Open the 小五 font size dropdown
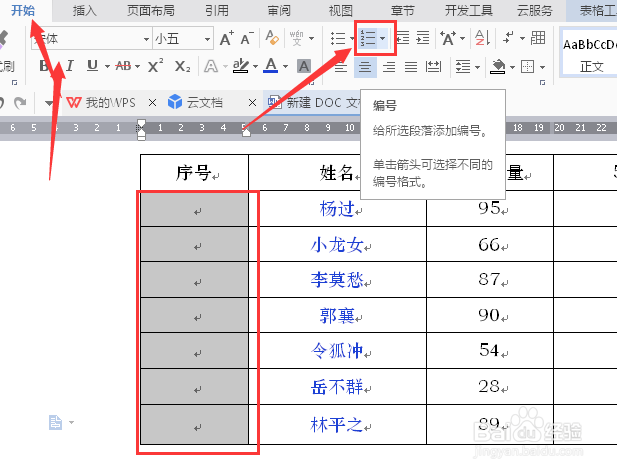The width and height of the screenshot is (617, 473). tap(207, 39)
